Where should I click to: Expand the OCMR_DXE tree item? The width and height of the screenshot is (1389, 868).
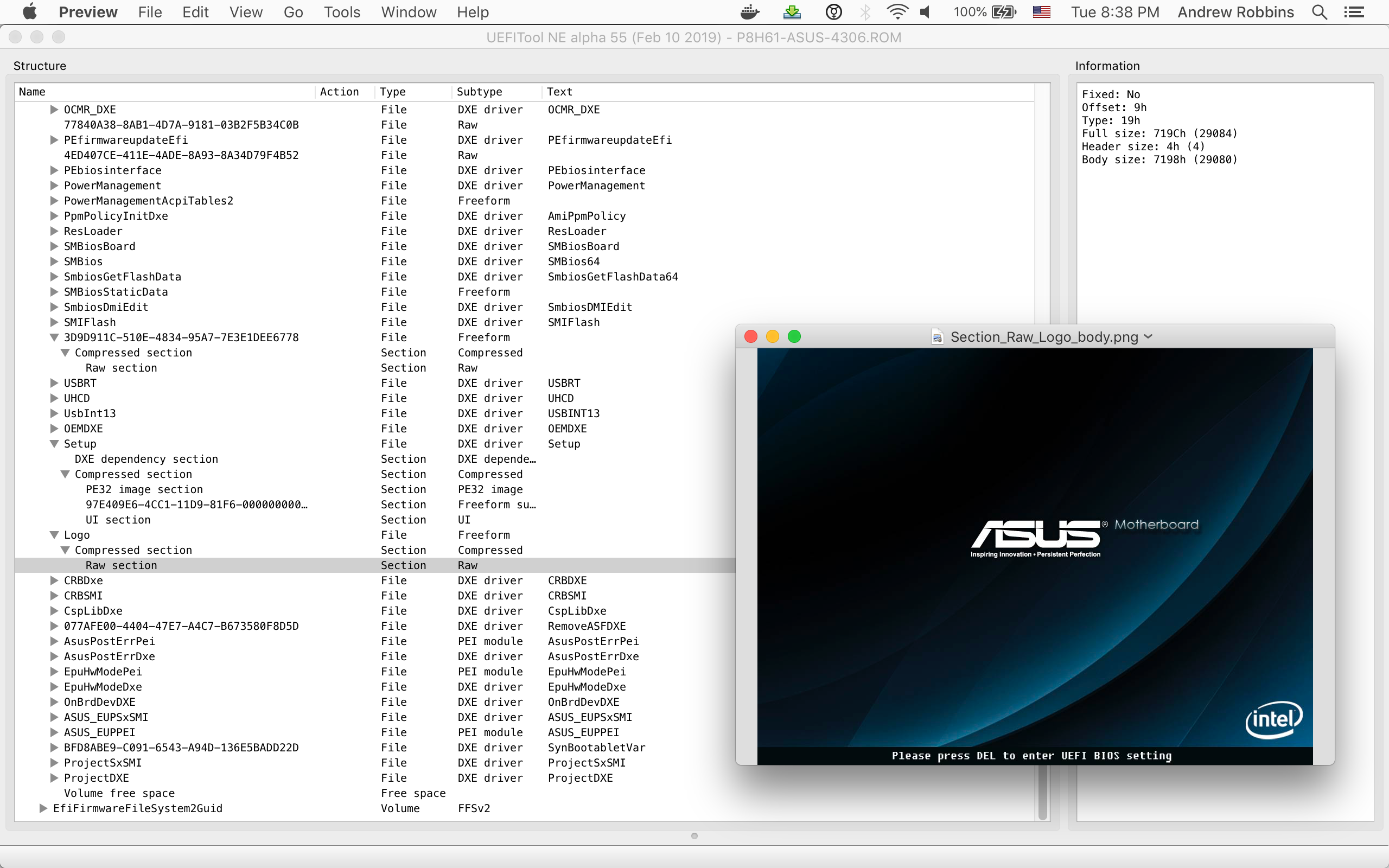click(54, 110)
